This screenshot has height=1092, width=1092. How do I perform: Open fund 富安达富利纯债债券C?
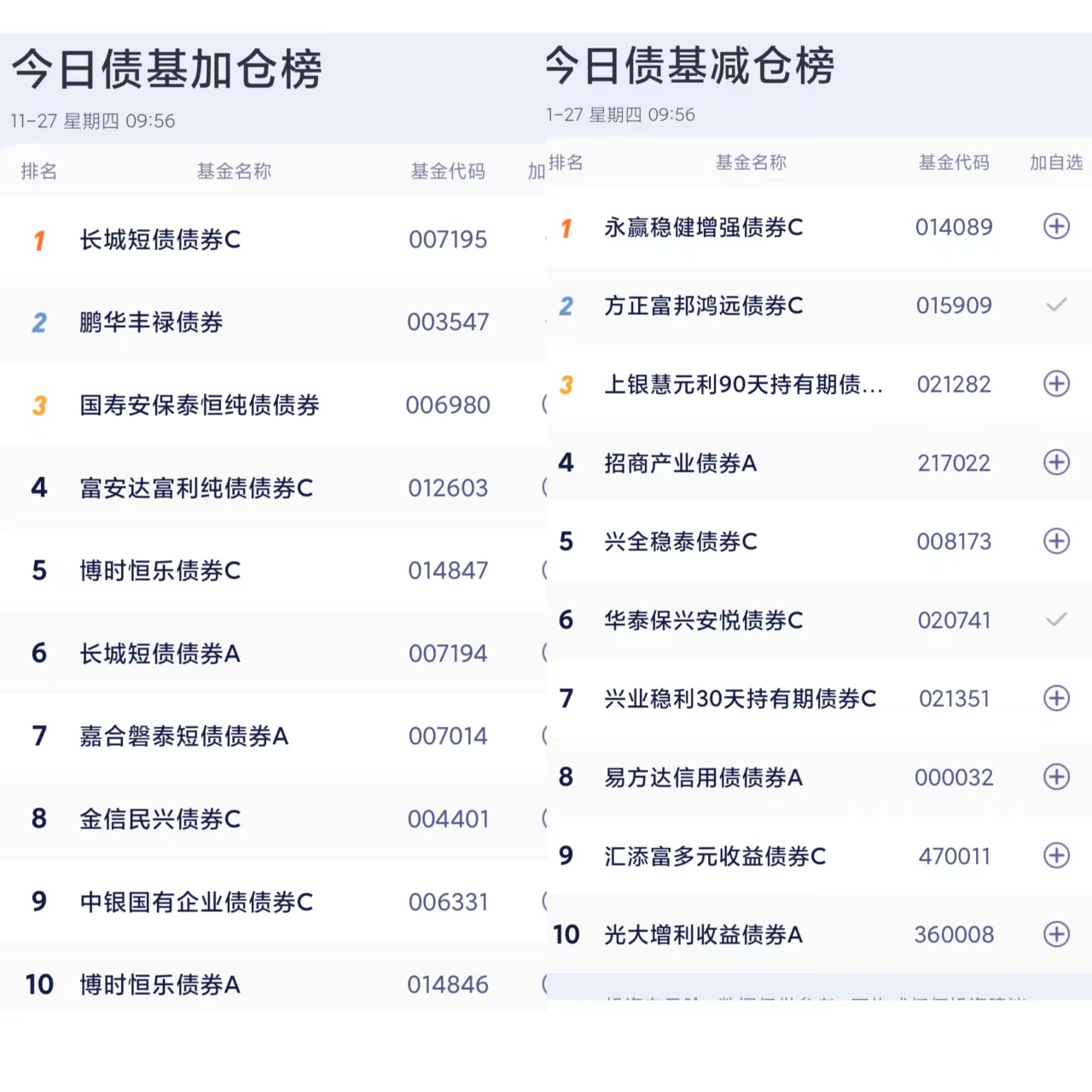(x=196, y=488)
